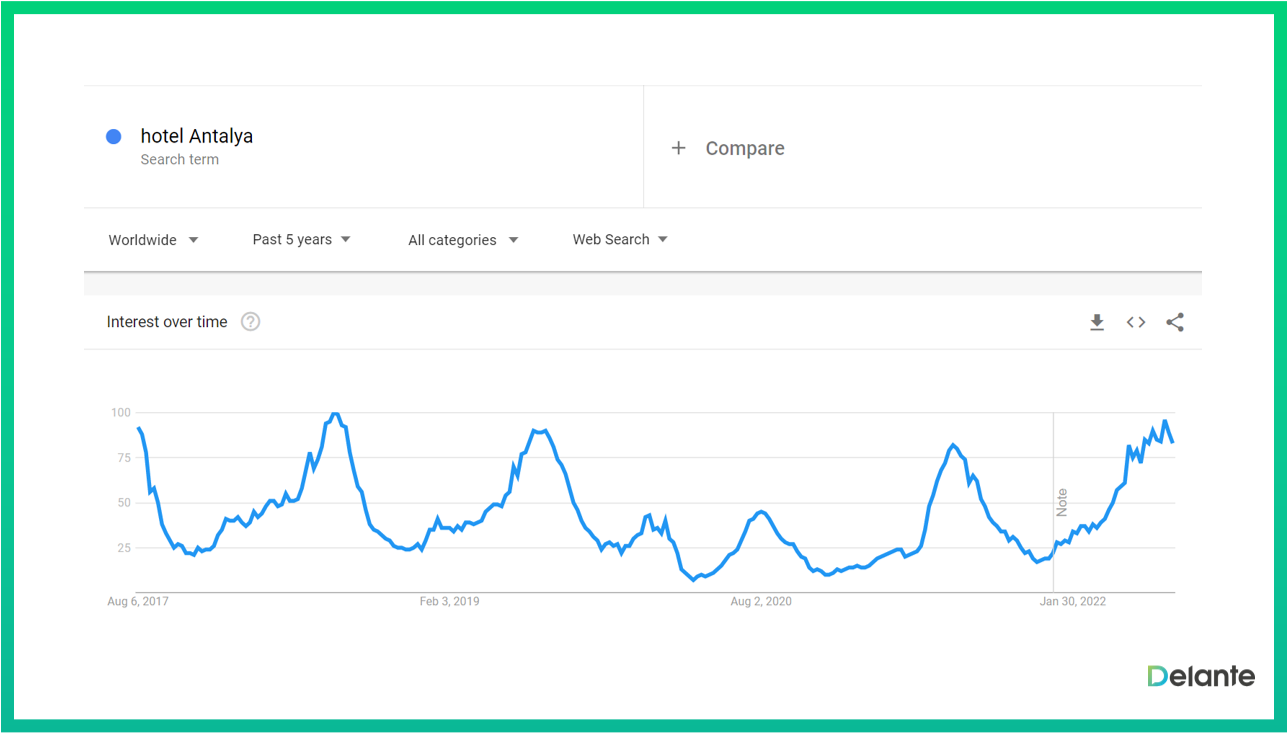Viewport: 1288px width, 735px height.
Task: Open the embed code icon
Action: tap(1136, 322)
